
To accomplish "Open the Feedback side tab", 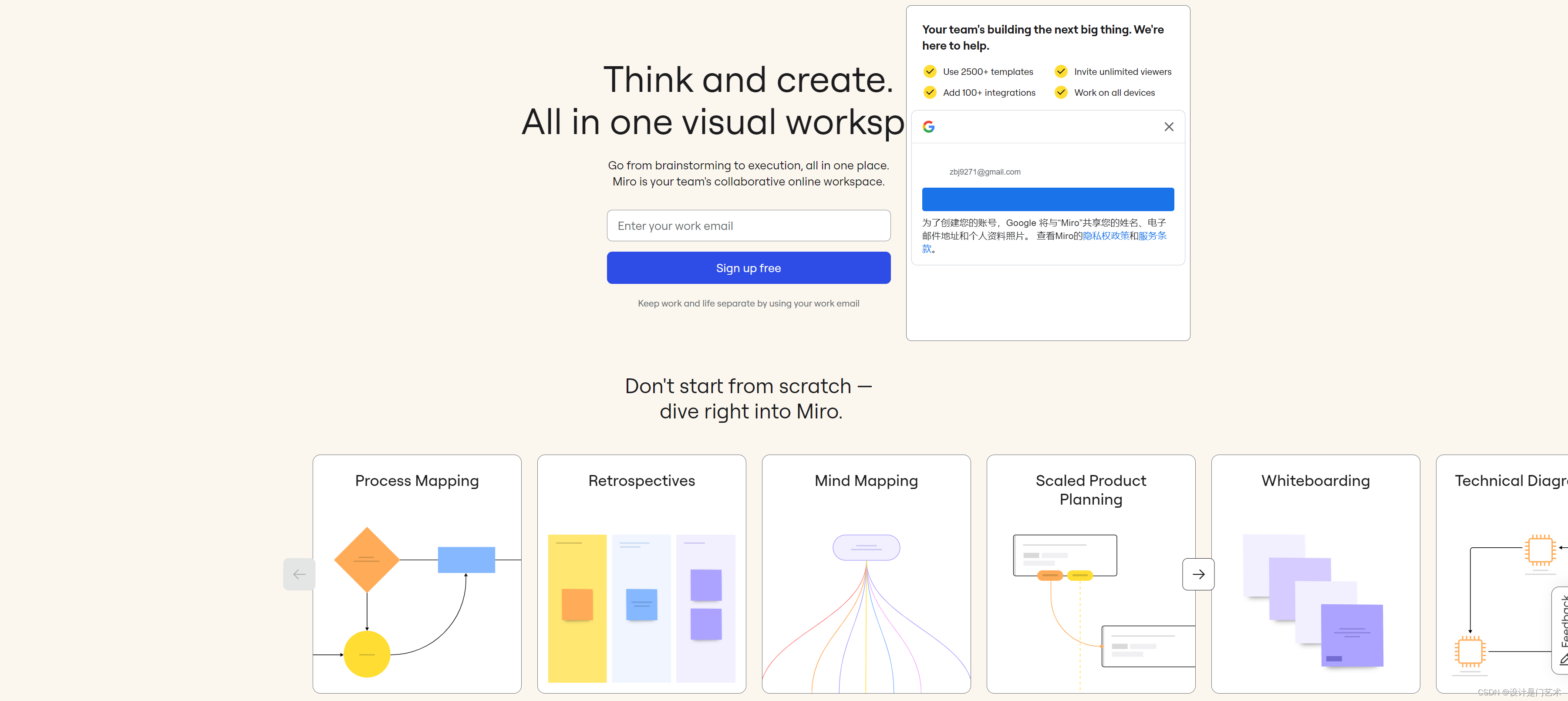I will [x=1561, y=630].
